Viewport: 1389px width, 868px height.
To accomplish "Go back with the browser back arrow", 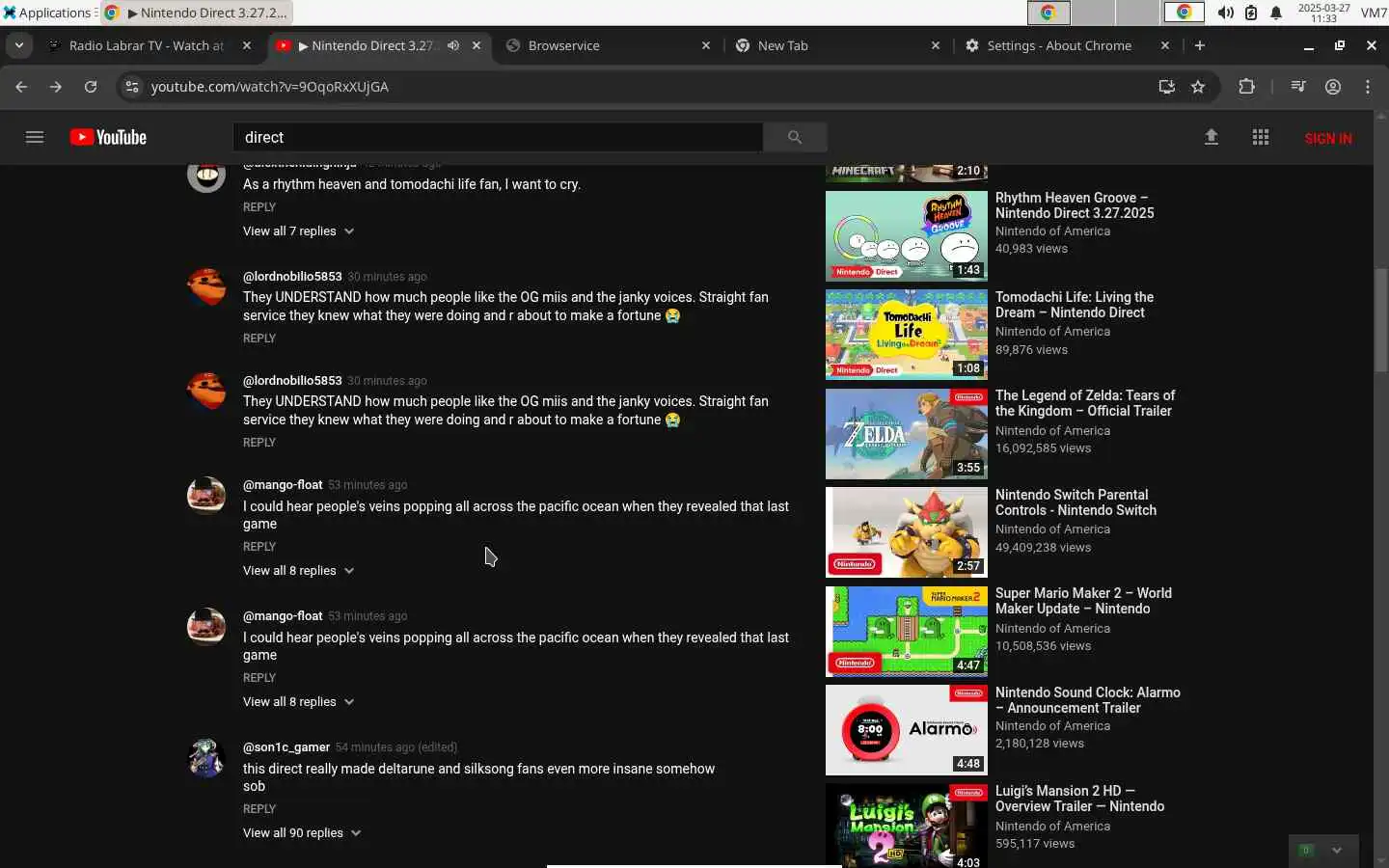I will pos(21,87).
